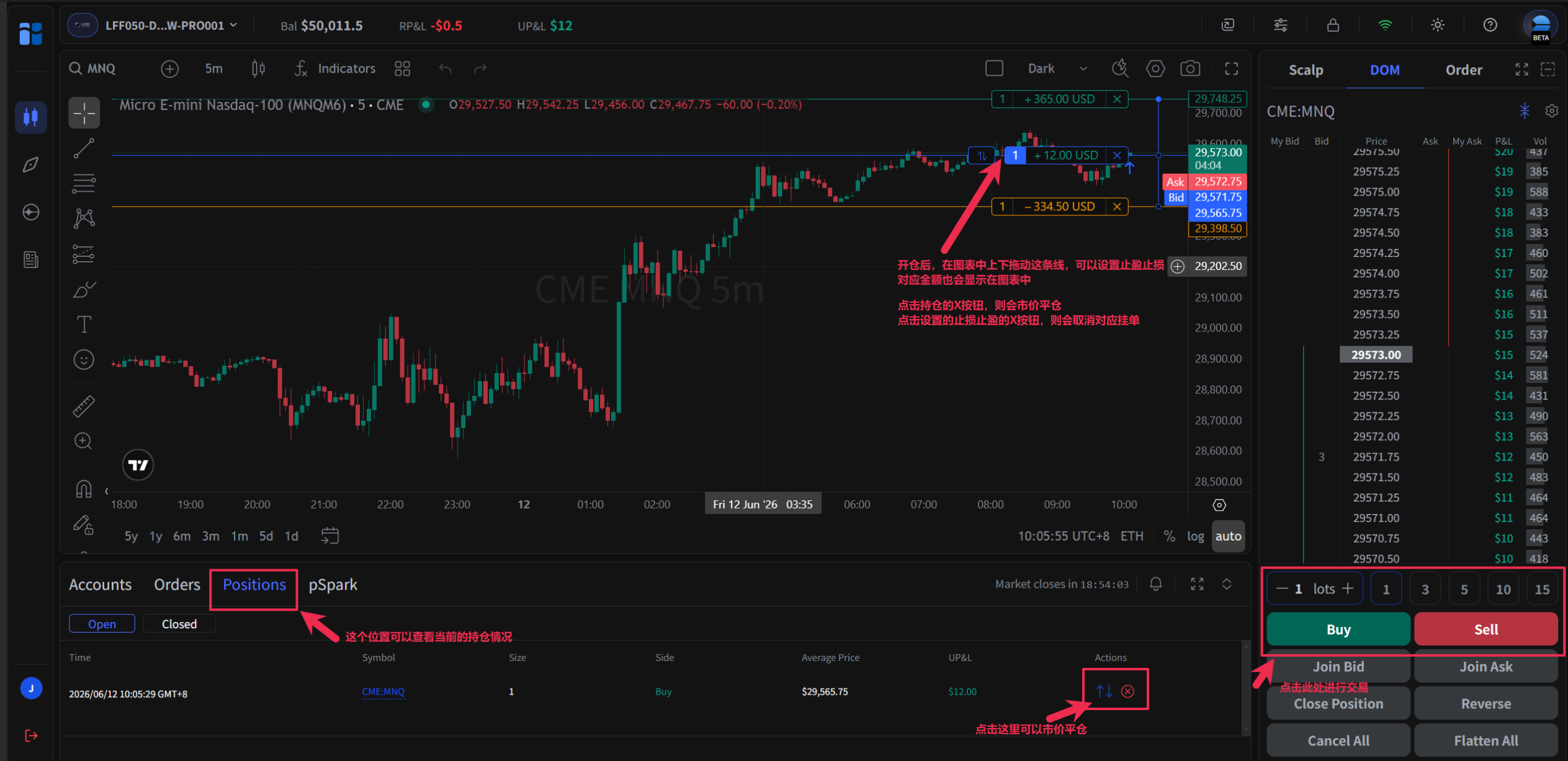Toggle the light/dark sun icon
The width and height of the screenshot is (1568, 761).
coord(1438,25)
